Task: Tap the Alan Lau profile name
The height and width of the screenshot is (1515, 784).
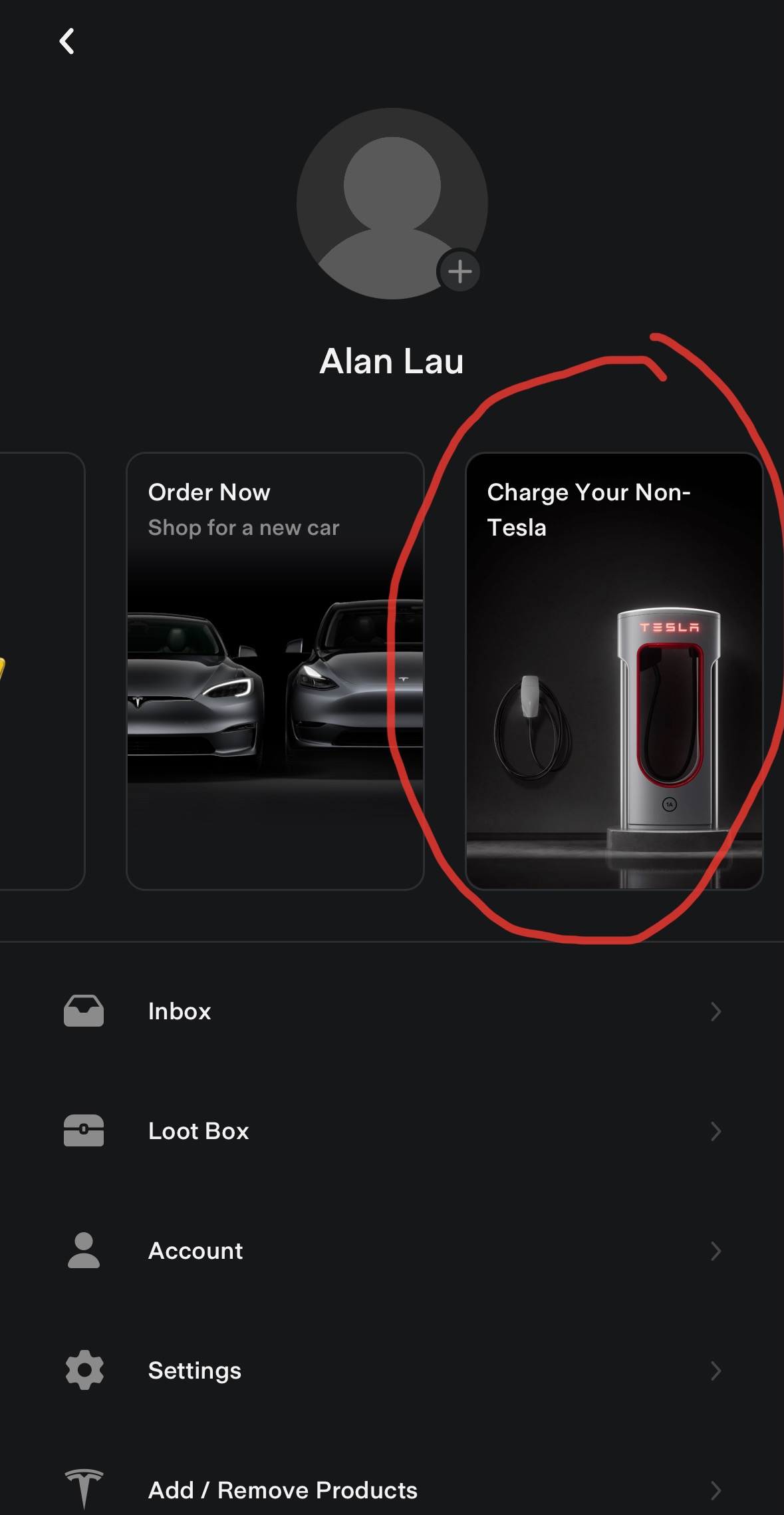Action: tap(392, 361)
